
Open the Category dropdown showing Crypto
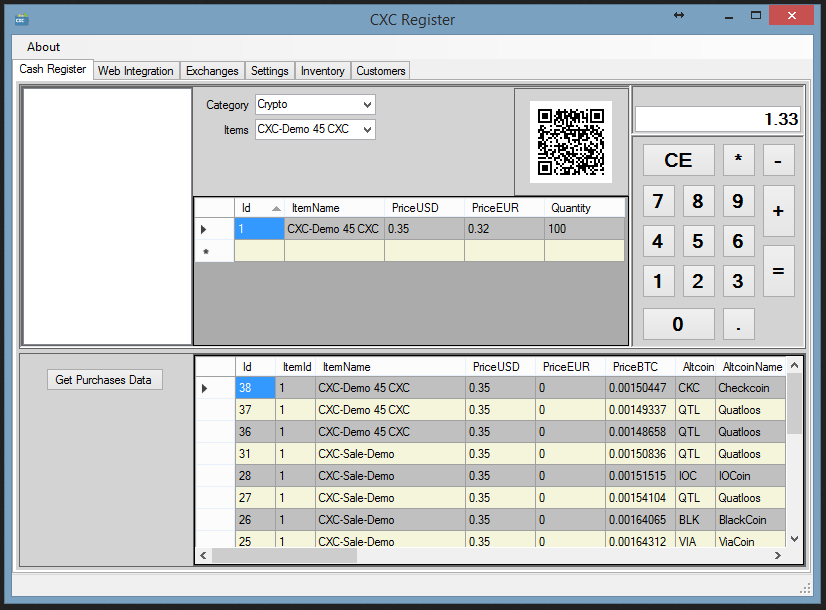pyautogui.click(x=315, y=104)
